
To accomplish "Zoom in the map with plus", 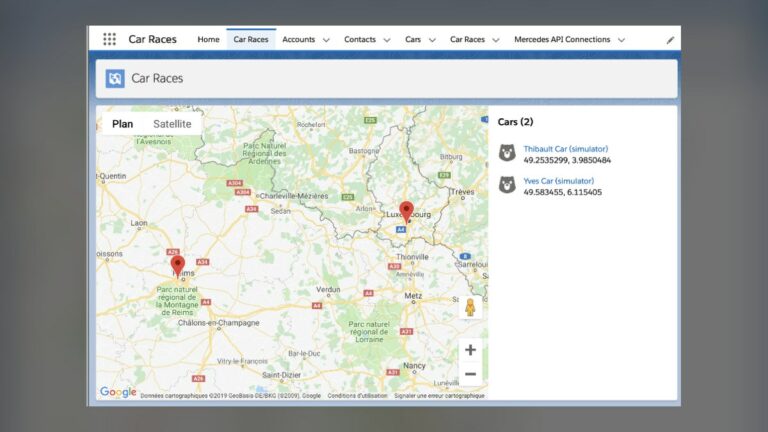I will coord(470,350).
